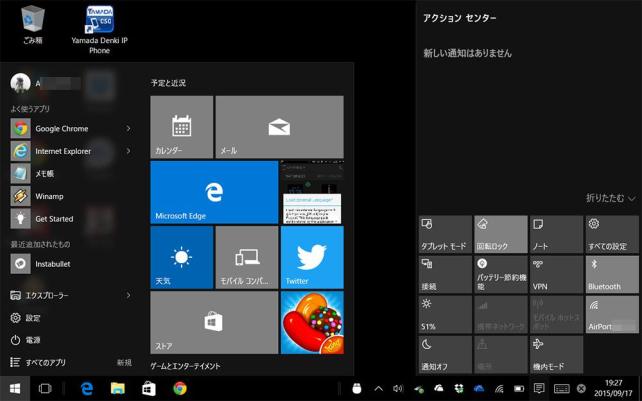Toggle タブレット モード quick action

445,234
